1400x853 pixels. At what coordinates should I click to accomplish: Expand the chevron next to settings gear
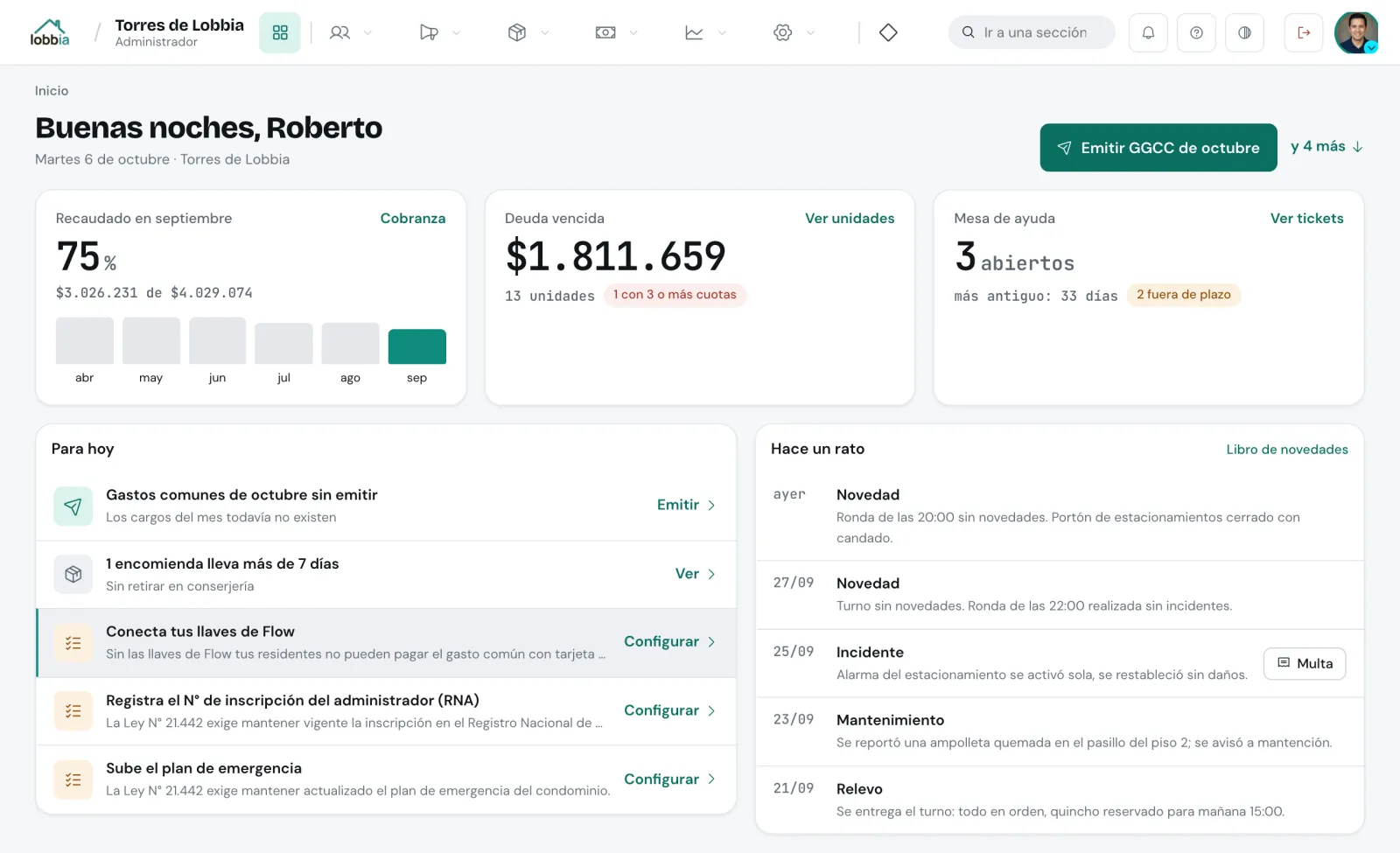(810, 33)
